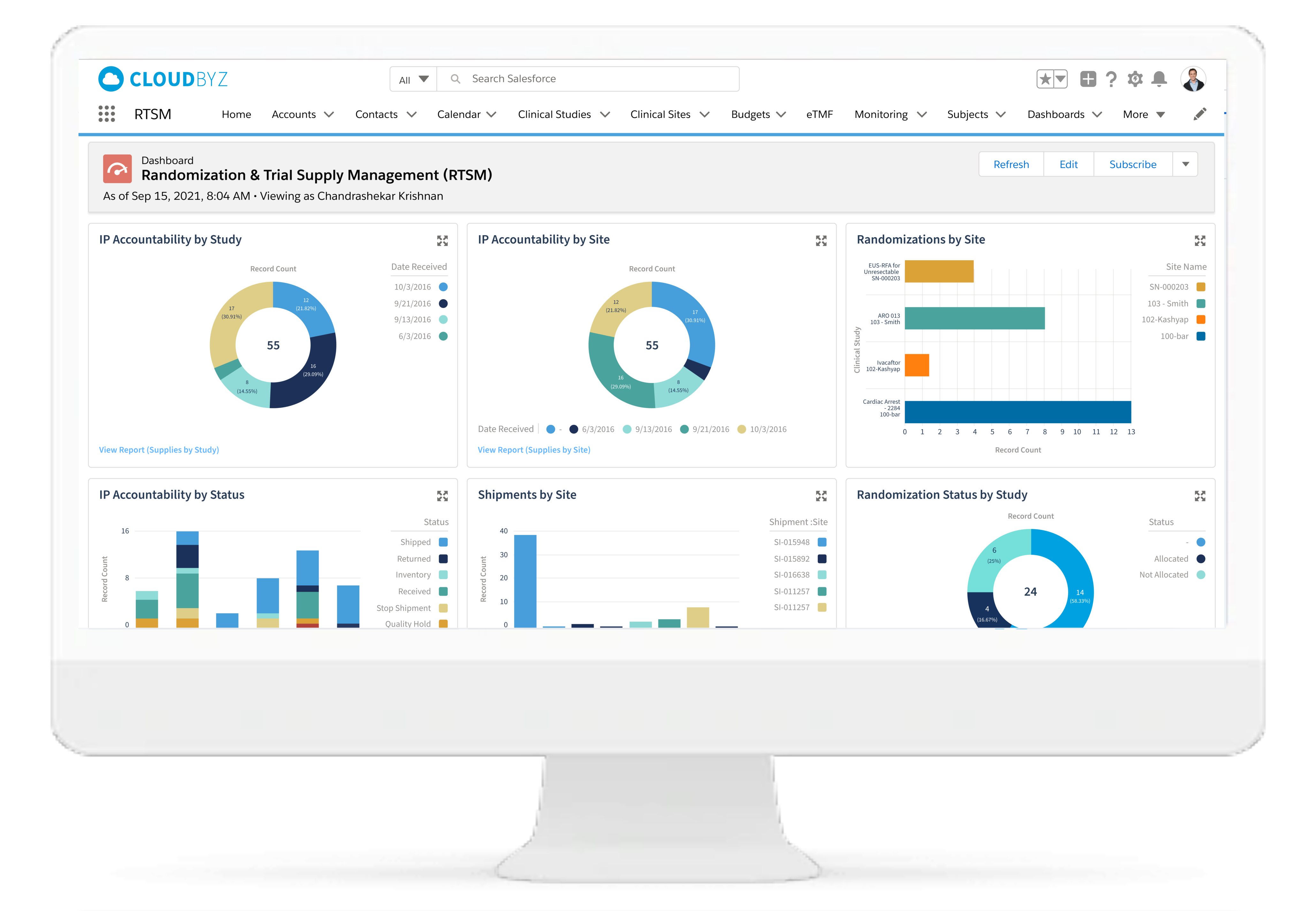1316x911 pixels.
Task: Click the global Add plus icon
Action: [1088, 79]
